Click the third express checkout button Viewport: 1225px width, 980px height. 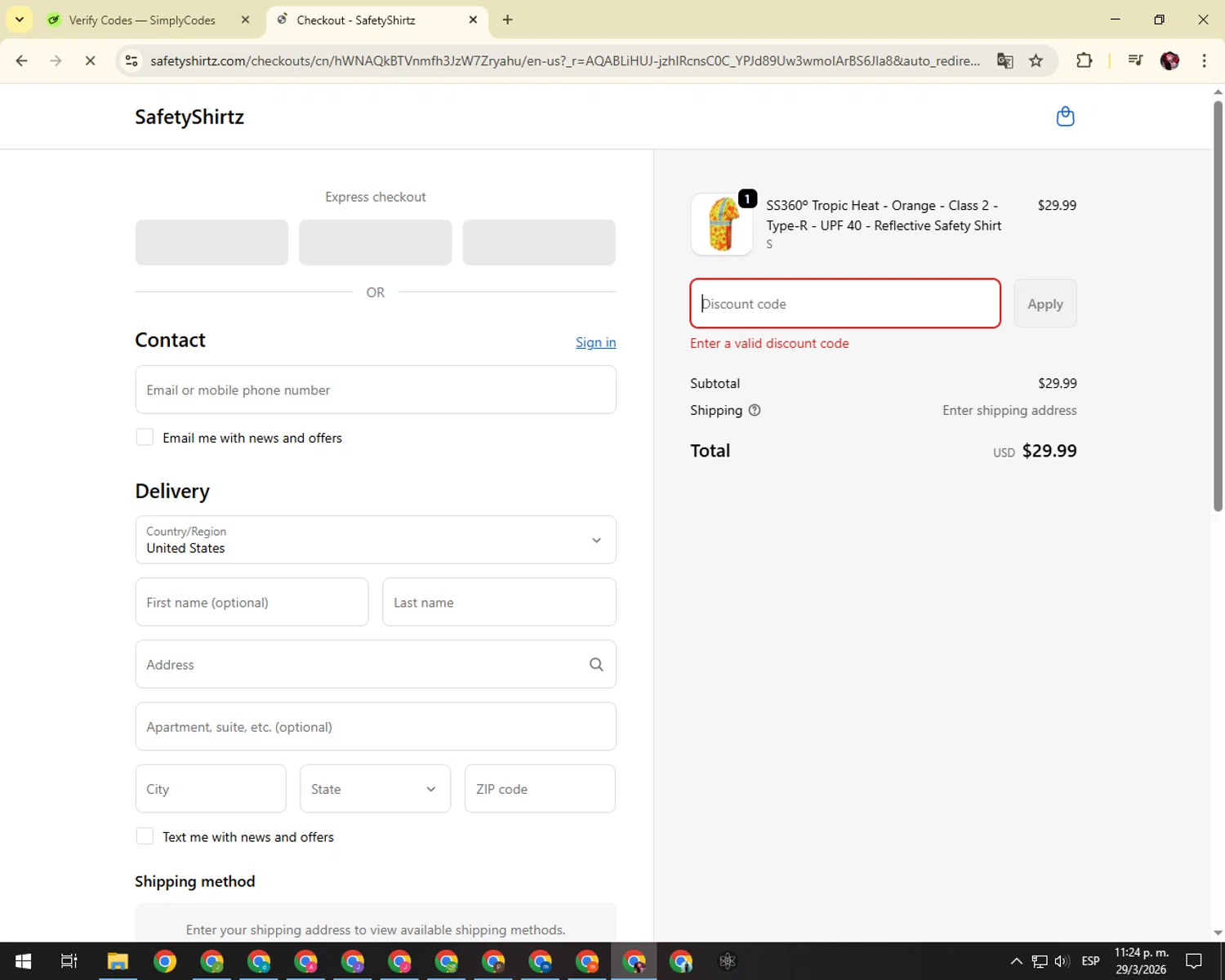click(539, 243)
